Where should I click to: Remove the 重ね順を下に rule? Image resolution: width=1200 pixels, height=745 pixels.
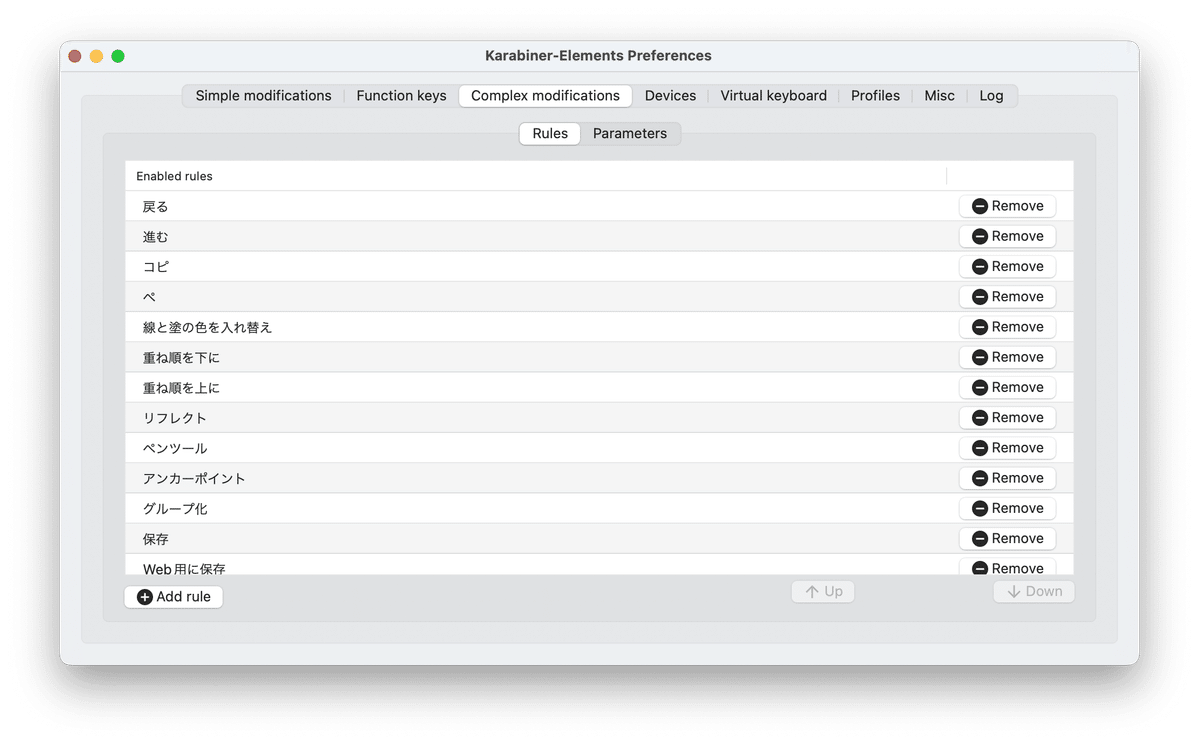point(1007,357)
